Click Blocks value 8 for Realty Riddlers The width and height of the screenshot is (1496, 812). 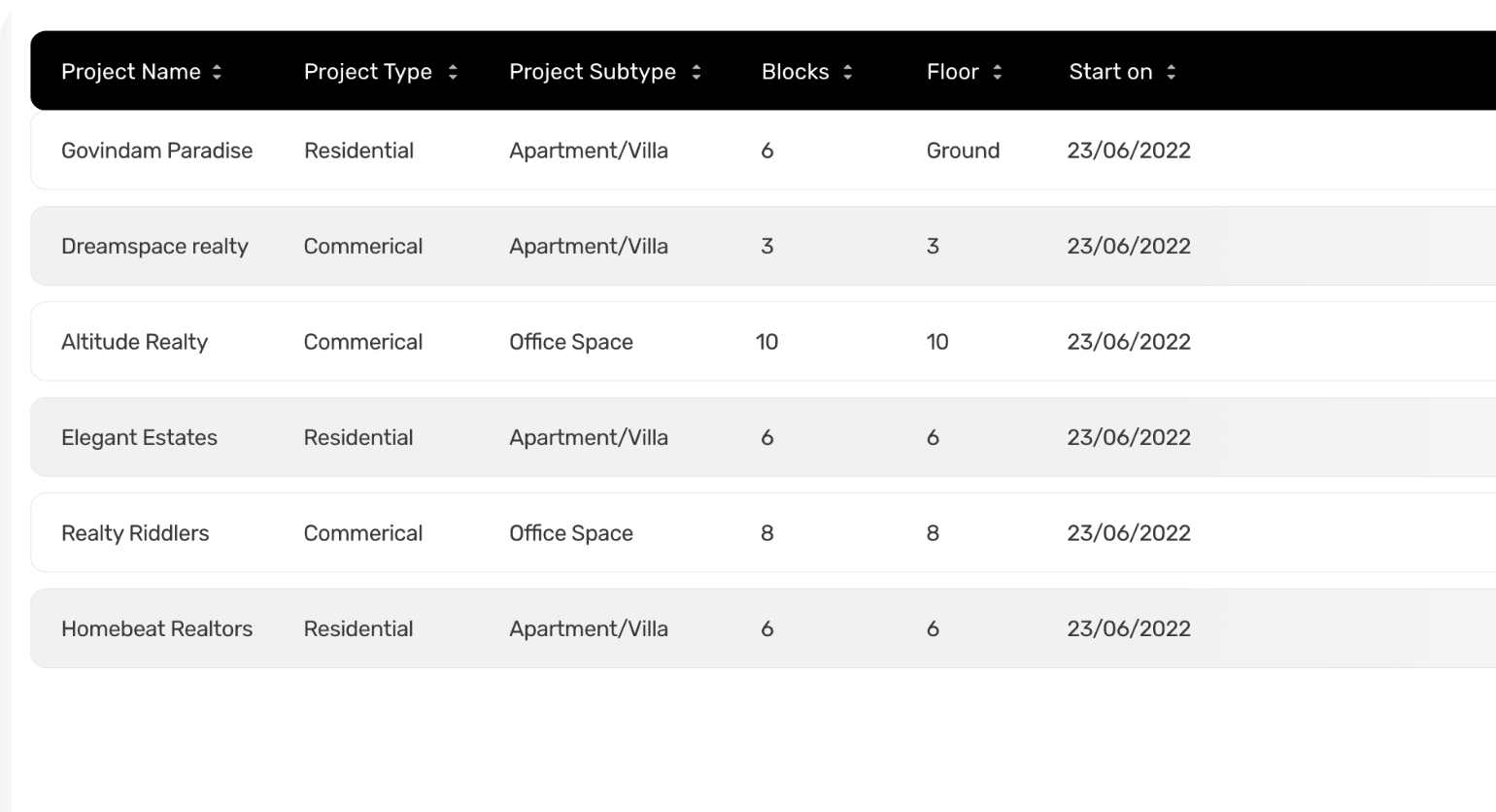click(x=767, y=533)
